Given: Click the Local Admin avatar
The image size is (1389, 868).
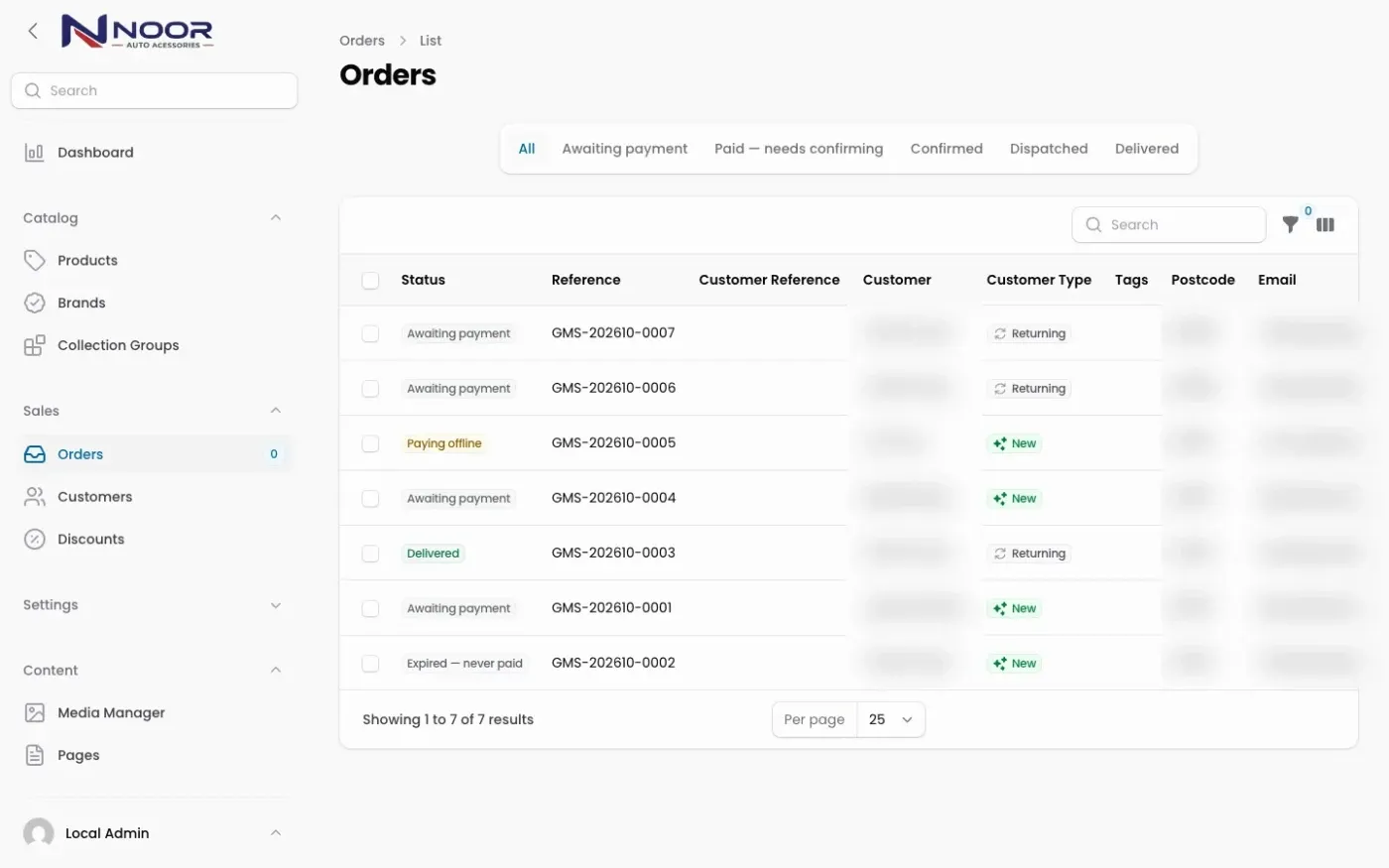Looking at the screenshot, I should click(39, 833).
